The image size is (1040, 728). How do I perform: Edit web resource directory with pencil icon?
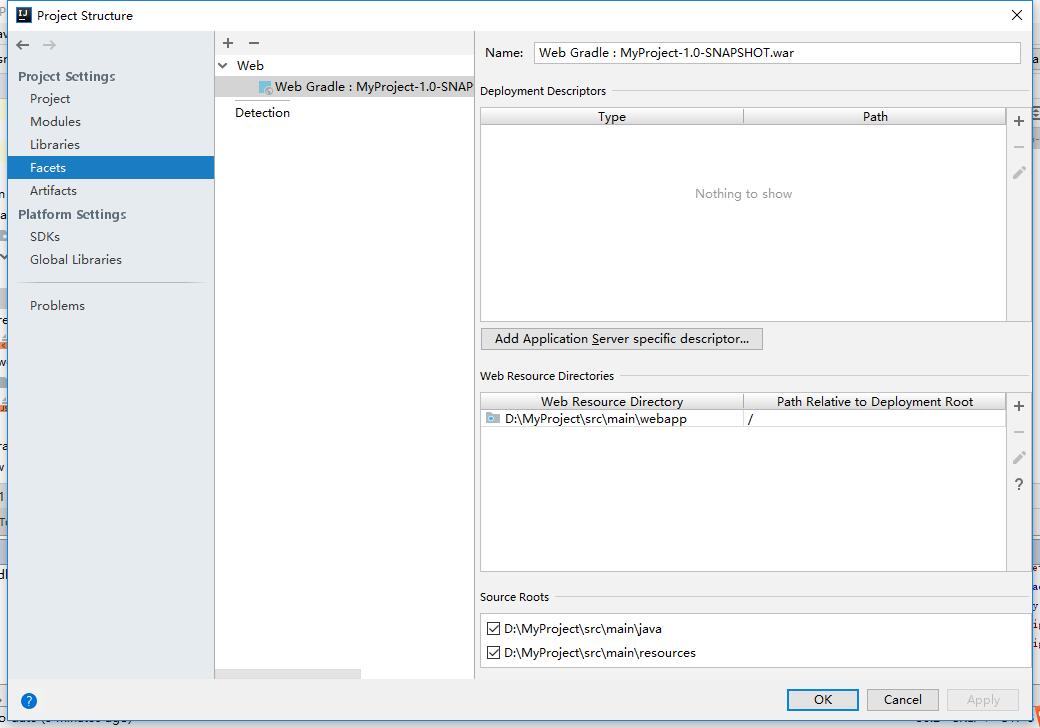1019,458
